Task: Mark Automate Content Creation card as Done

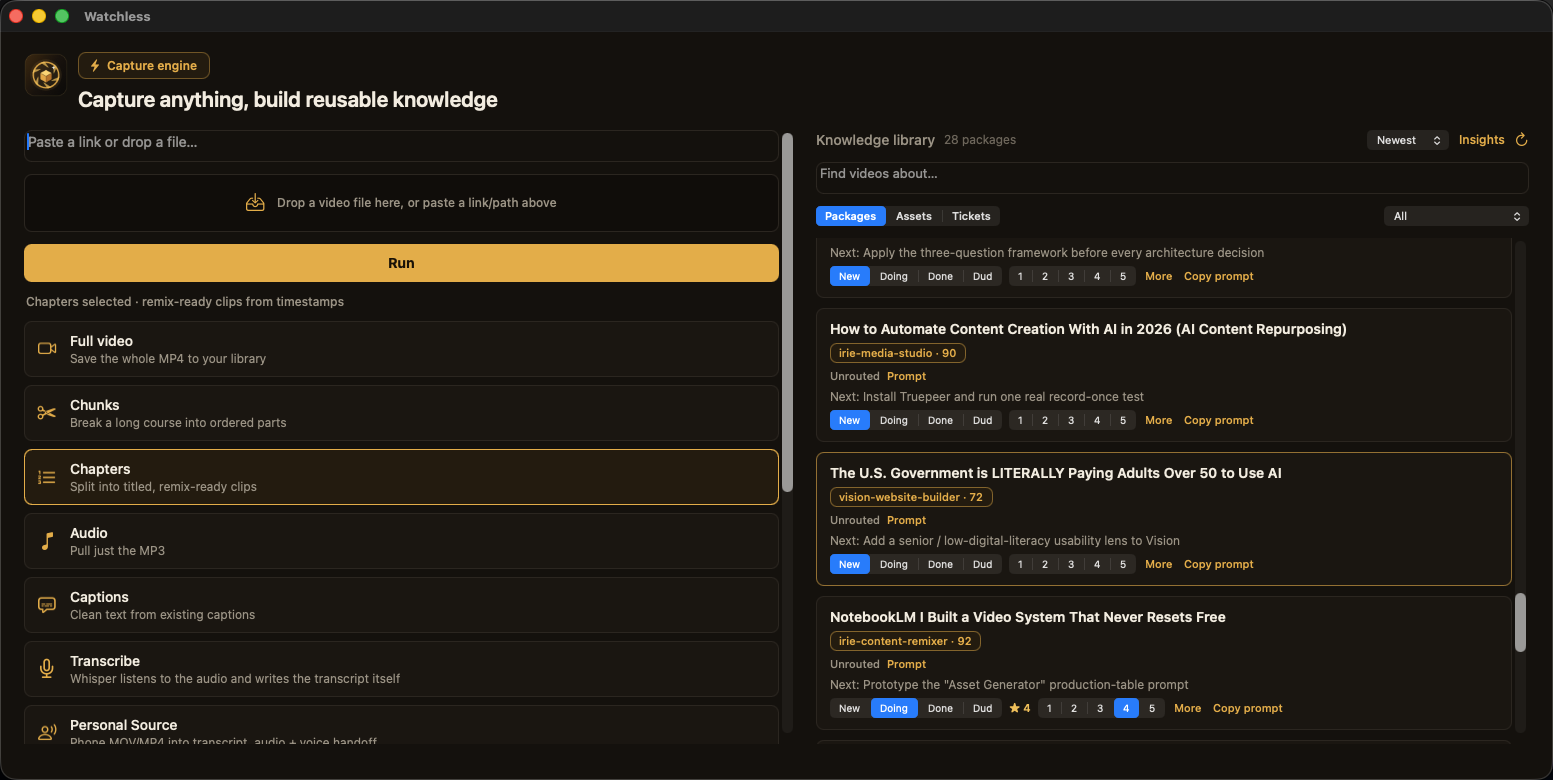Action: click(940, 420)
